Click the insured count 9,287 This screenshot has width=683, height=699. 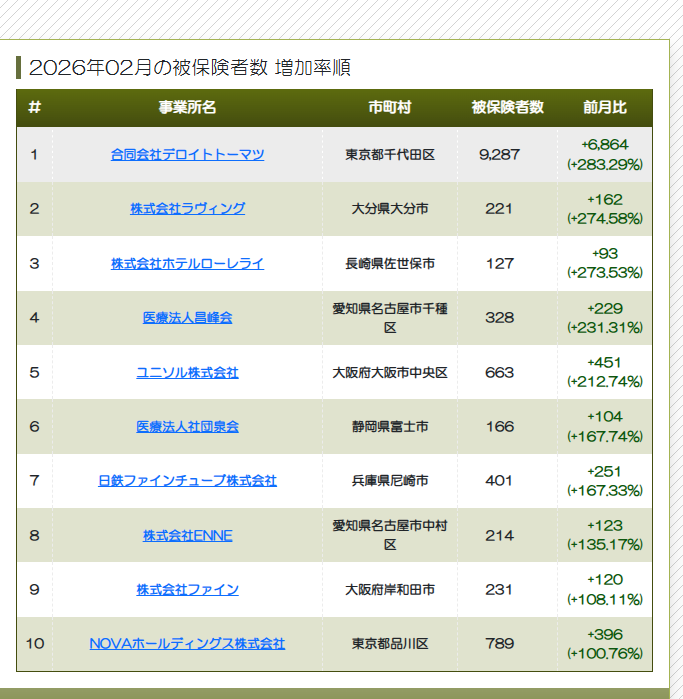tap(499, 155)
